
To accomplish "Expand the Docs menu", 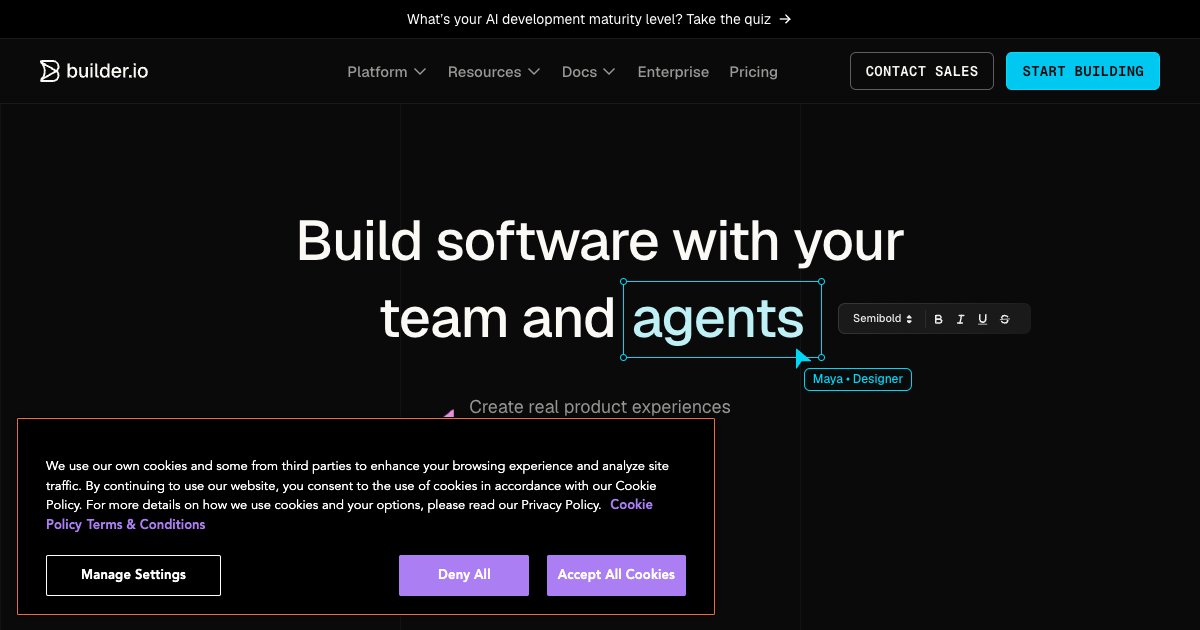I will (589, 72).
